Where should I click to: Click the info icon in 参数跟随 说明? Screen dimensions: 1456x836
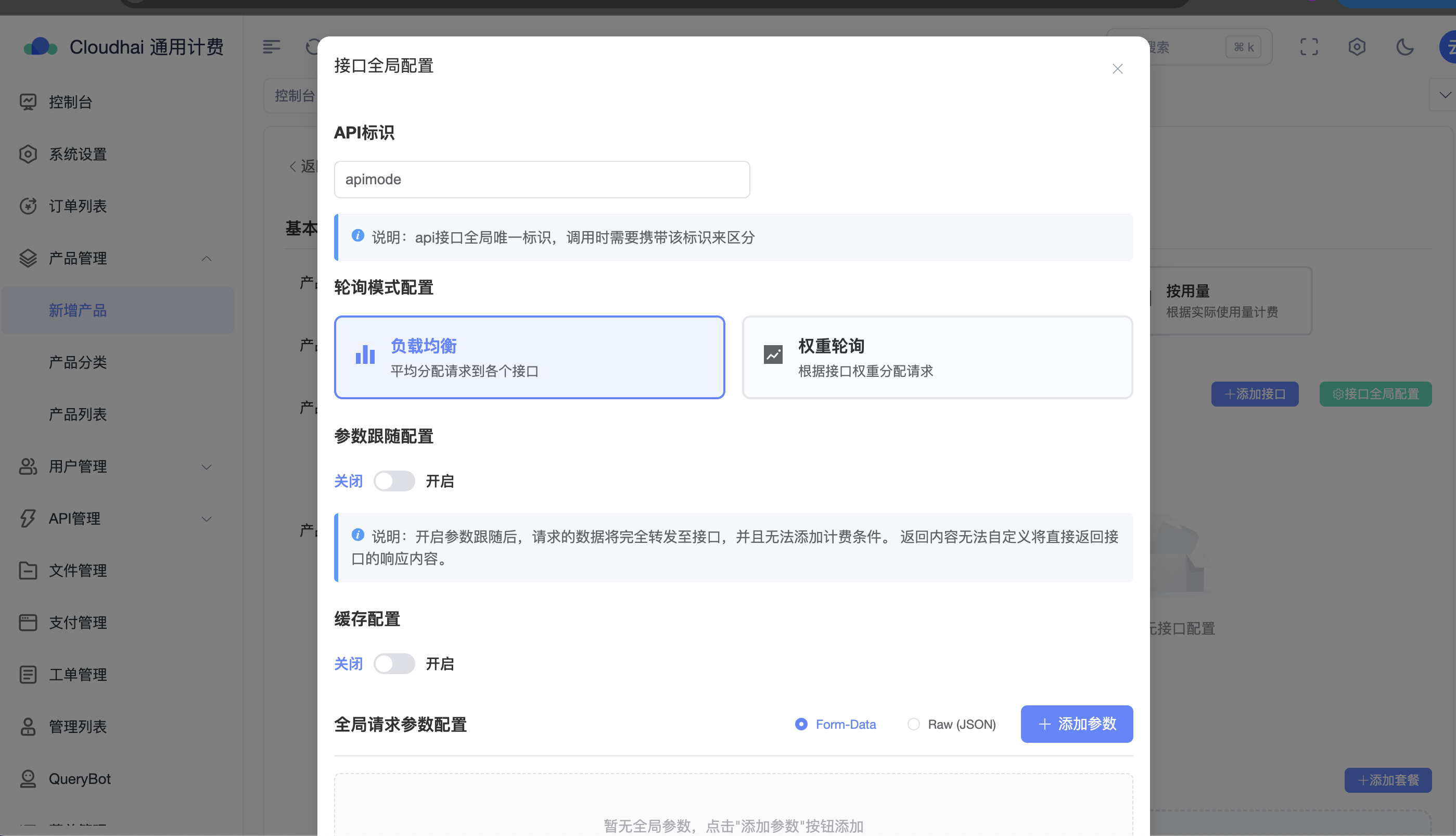pyautogui.click(x=357, y=535)
